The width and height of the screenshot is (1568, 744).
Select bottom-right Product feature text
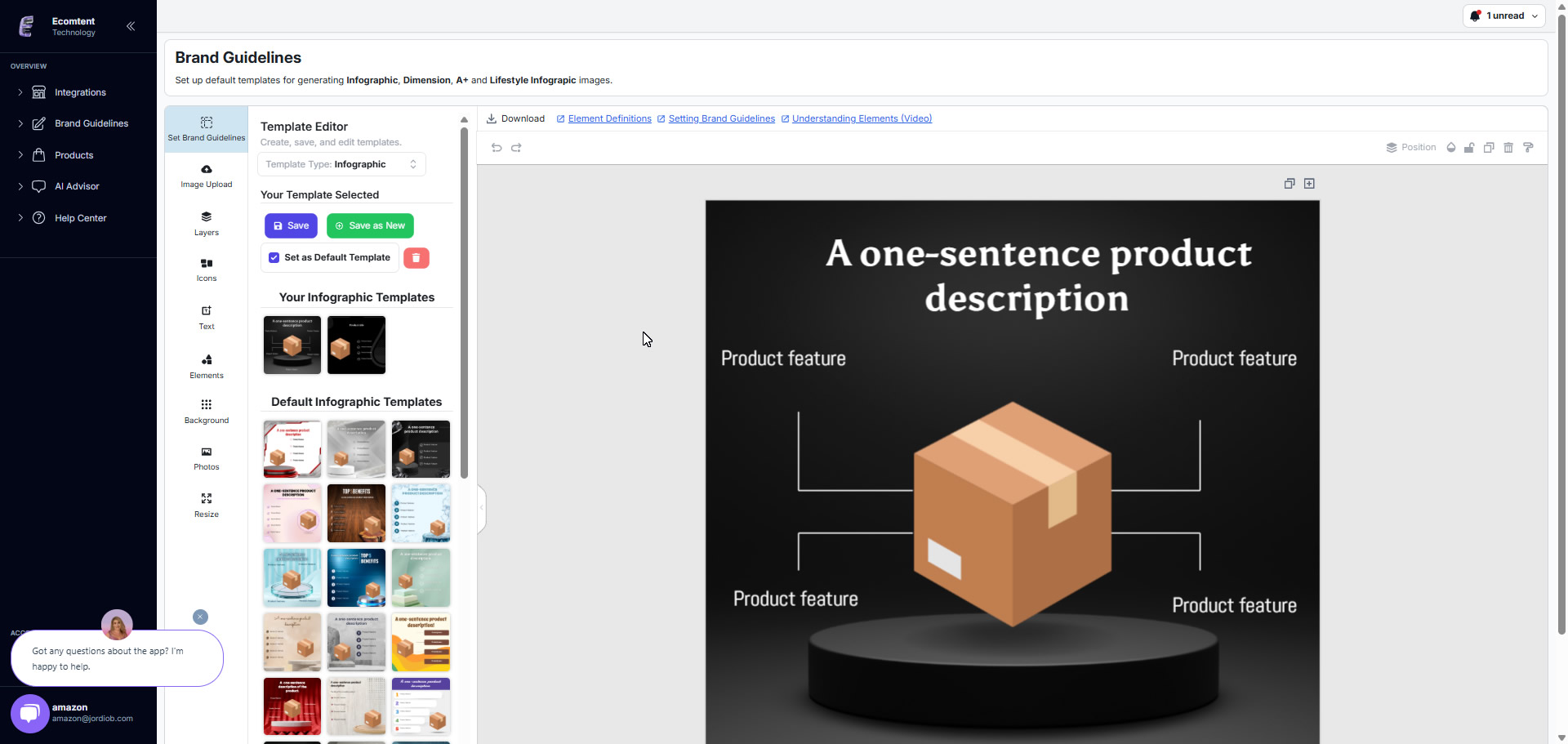point(1234,605)
